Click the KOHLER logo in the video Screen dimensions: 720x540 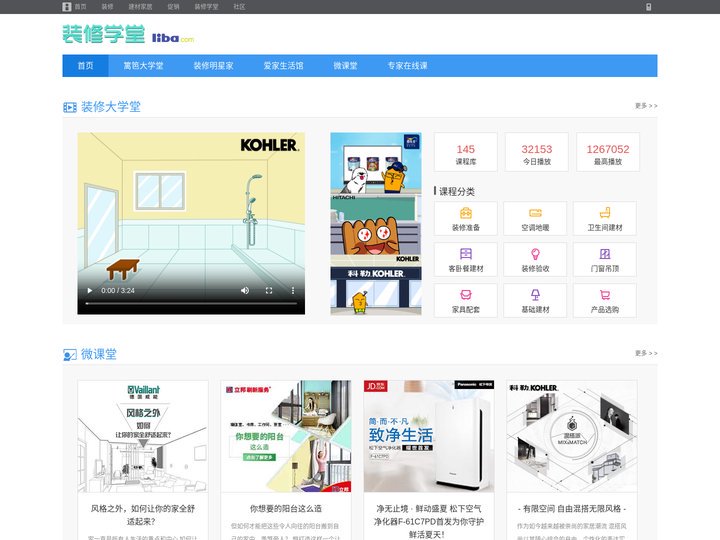[x=270, y=145]
